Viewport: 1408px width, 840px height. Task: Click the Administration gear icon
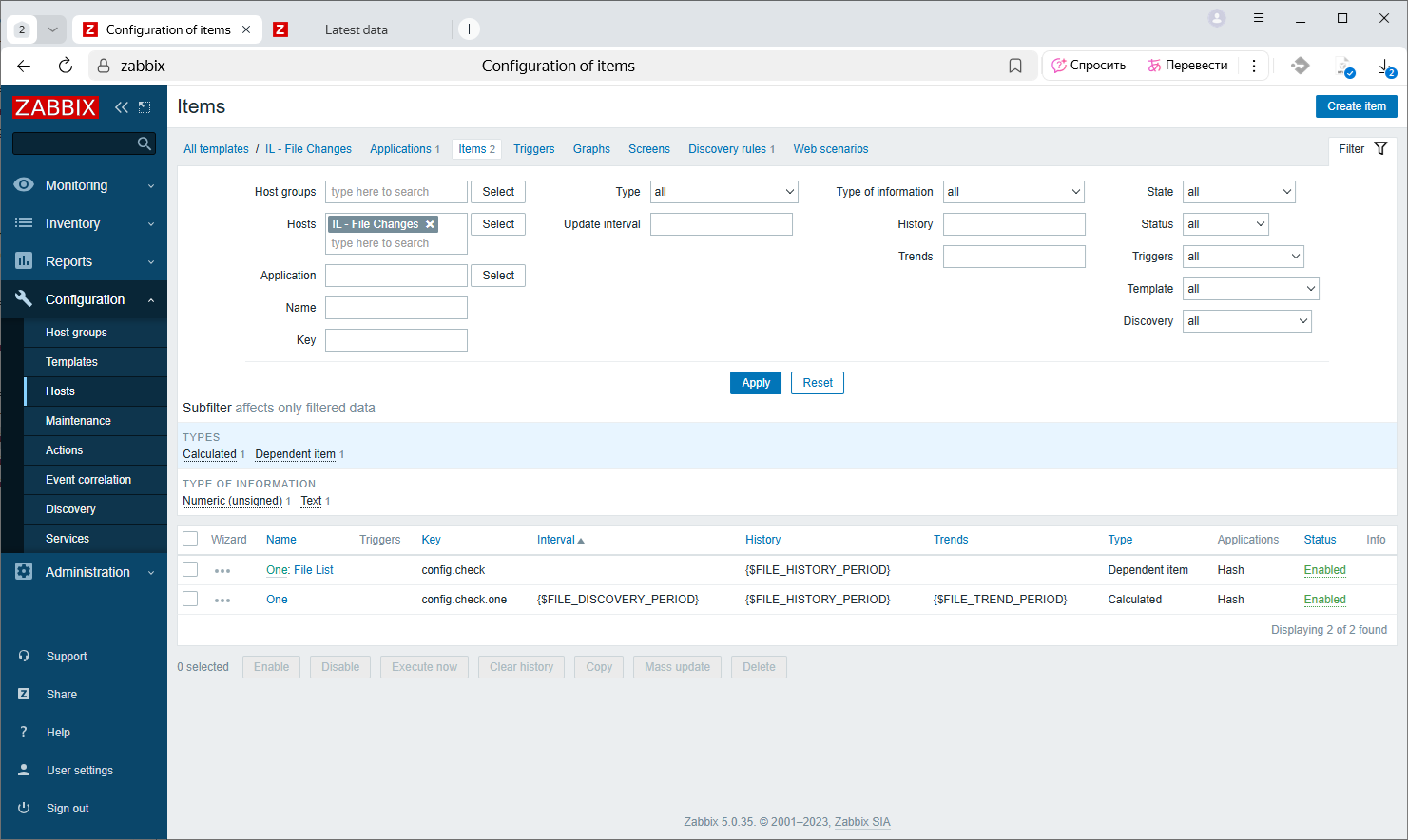coord(24,571)
